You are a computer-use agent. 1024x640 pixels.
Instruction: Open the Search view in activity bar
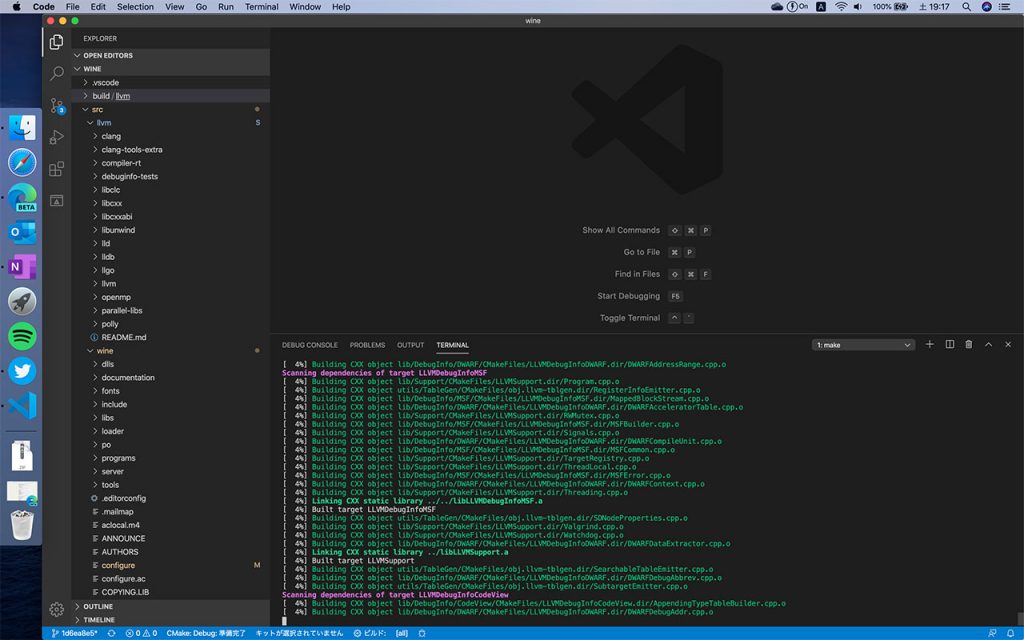coord(57,73)
